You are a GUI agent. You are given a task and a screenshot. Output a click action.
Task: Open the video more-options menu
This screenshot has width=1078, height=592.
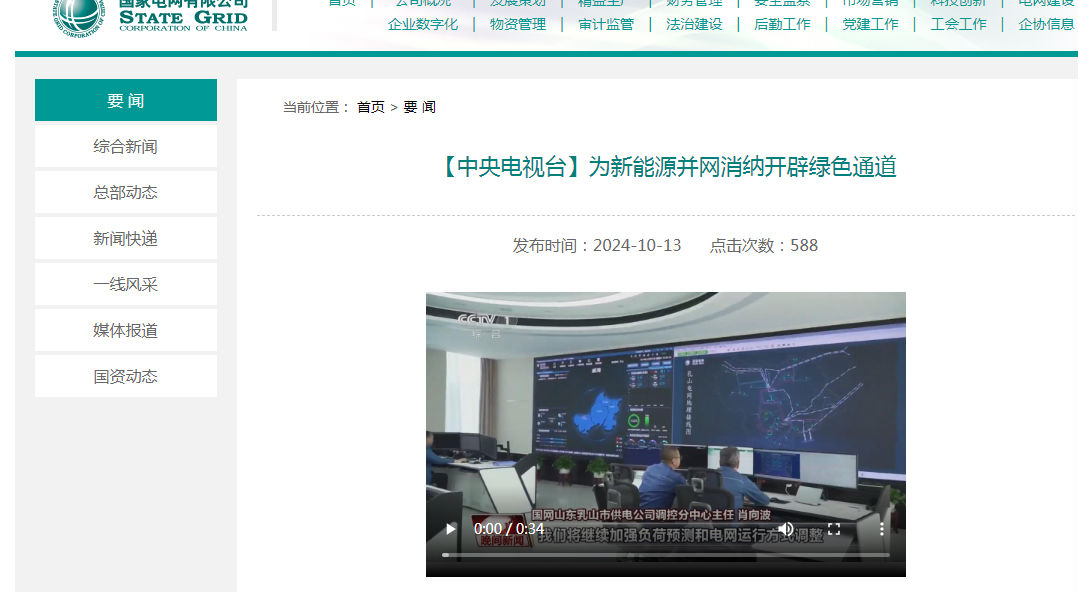click(881, 529)
